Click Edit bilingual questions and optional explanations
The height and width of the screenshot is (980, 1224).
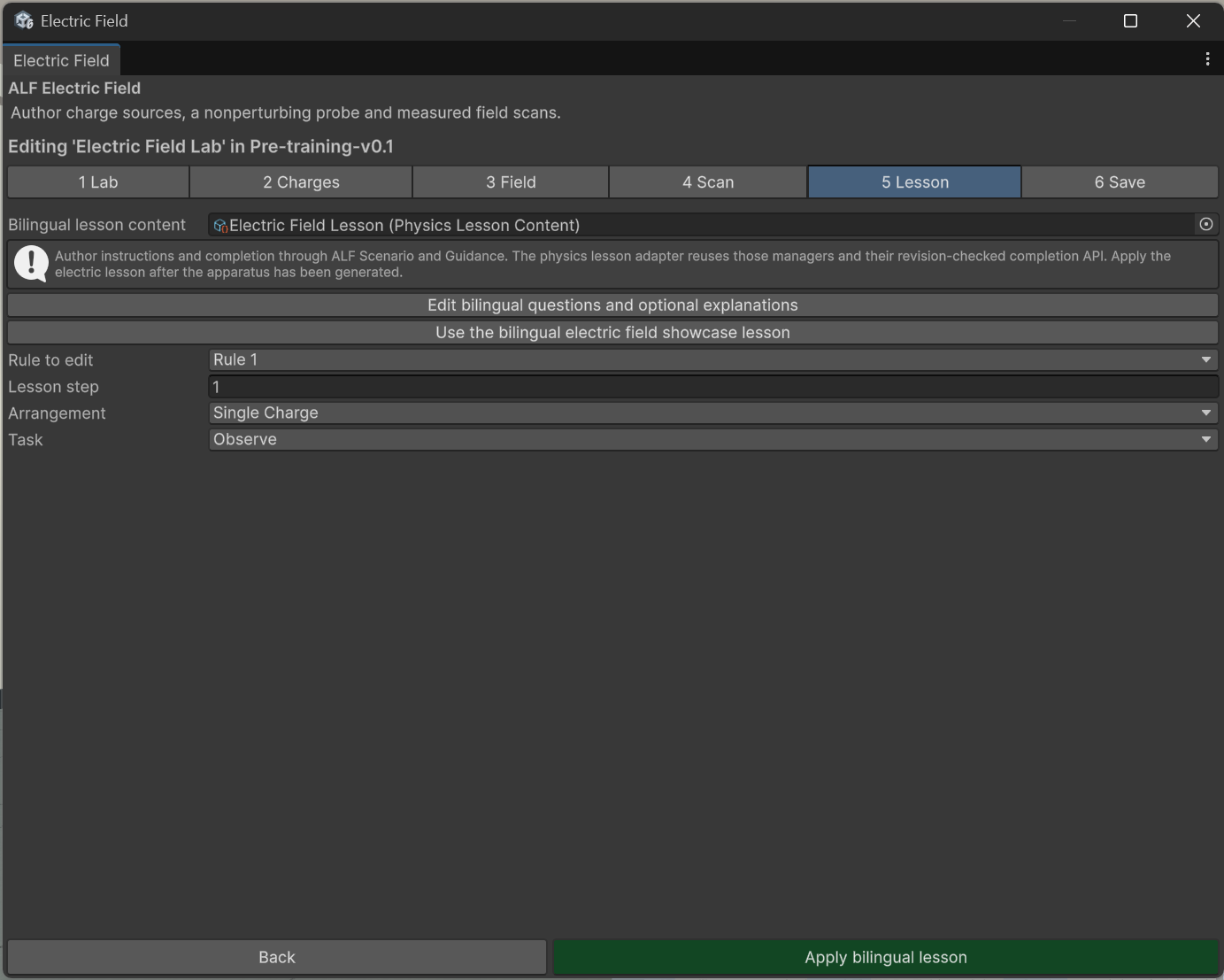coord(612,305)
